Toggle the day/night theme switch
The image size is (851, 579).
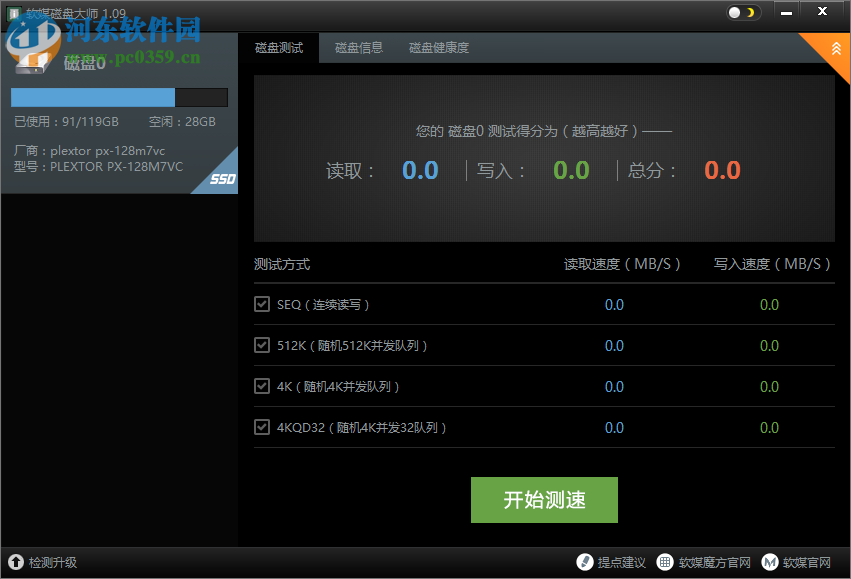click(x=744, y=12)
